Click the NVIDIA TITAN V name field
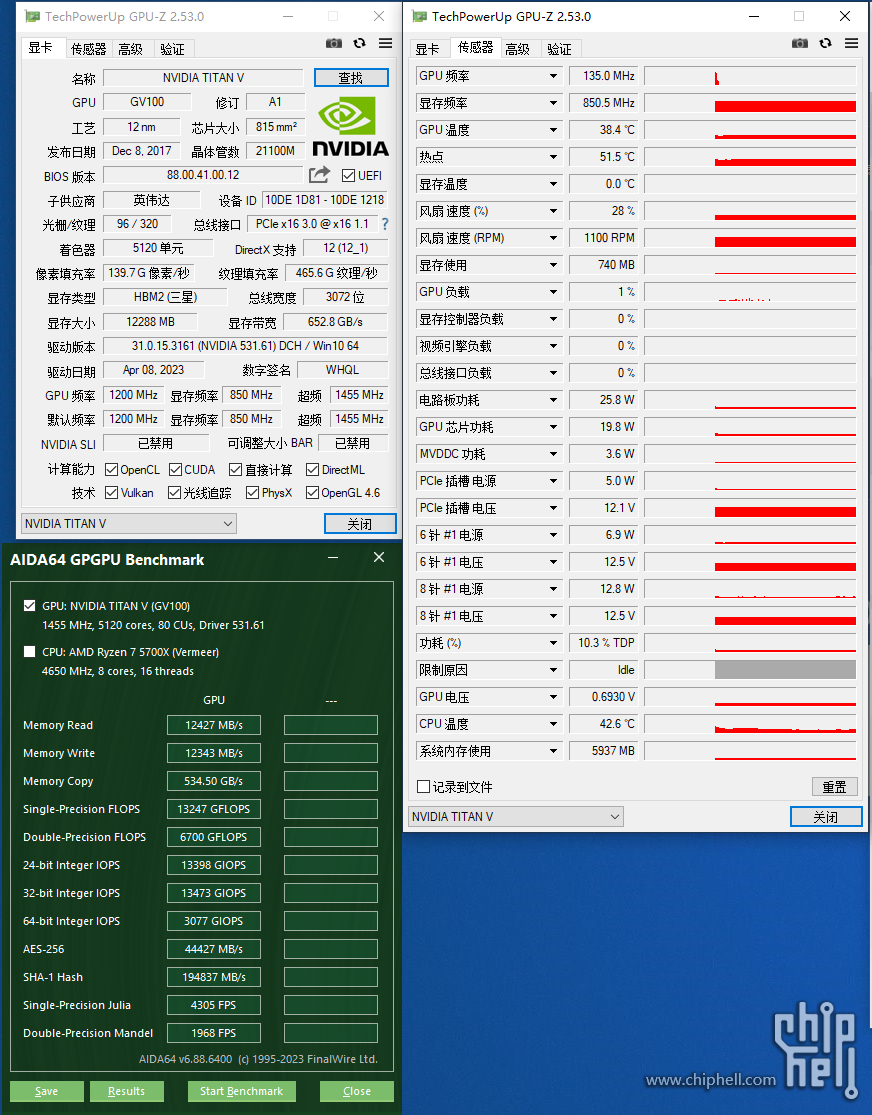872x1115 pixels. tap(203, 78)
